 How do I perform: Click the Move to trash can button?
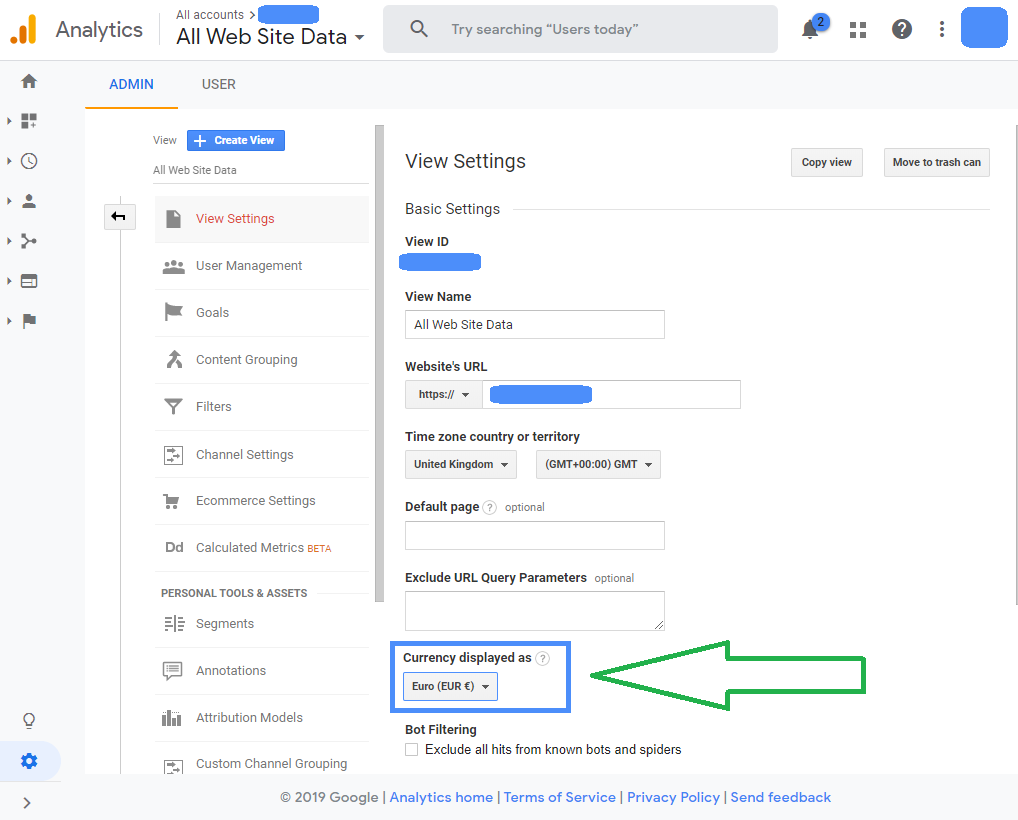[936, 162]
